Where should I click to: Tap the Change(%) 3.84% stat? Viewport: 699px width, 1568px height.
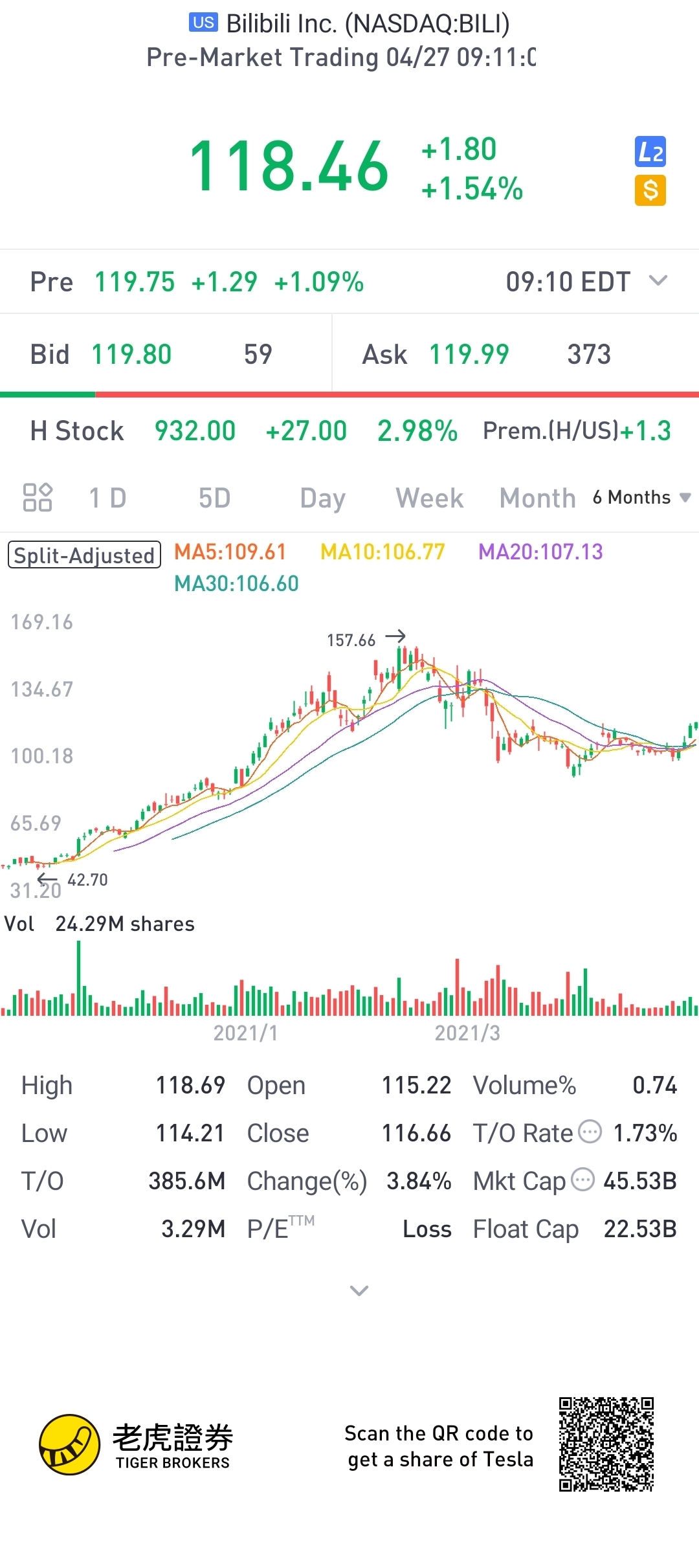[349, 1181]
